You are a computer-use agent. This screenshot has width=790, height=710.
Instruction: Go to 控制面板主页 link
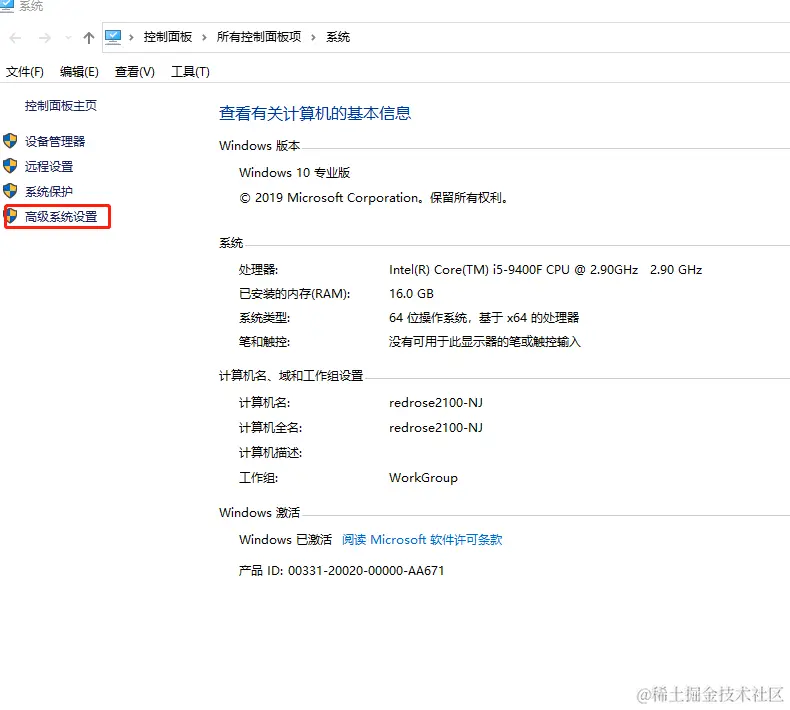click(60, 105)
